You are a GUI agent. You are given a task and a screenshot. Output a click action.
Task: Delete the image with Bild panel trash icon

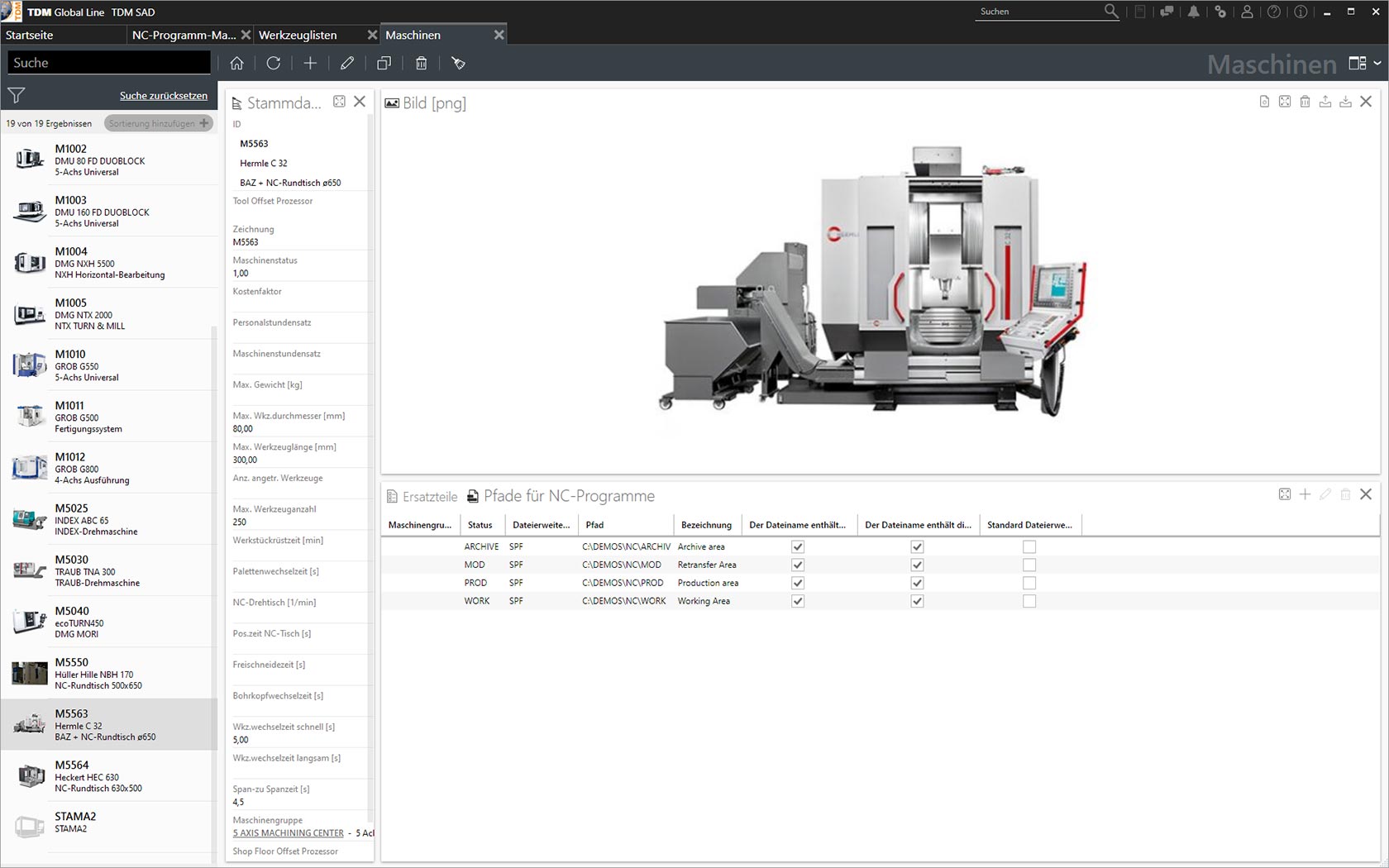tap(1305, 102)
